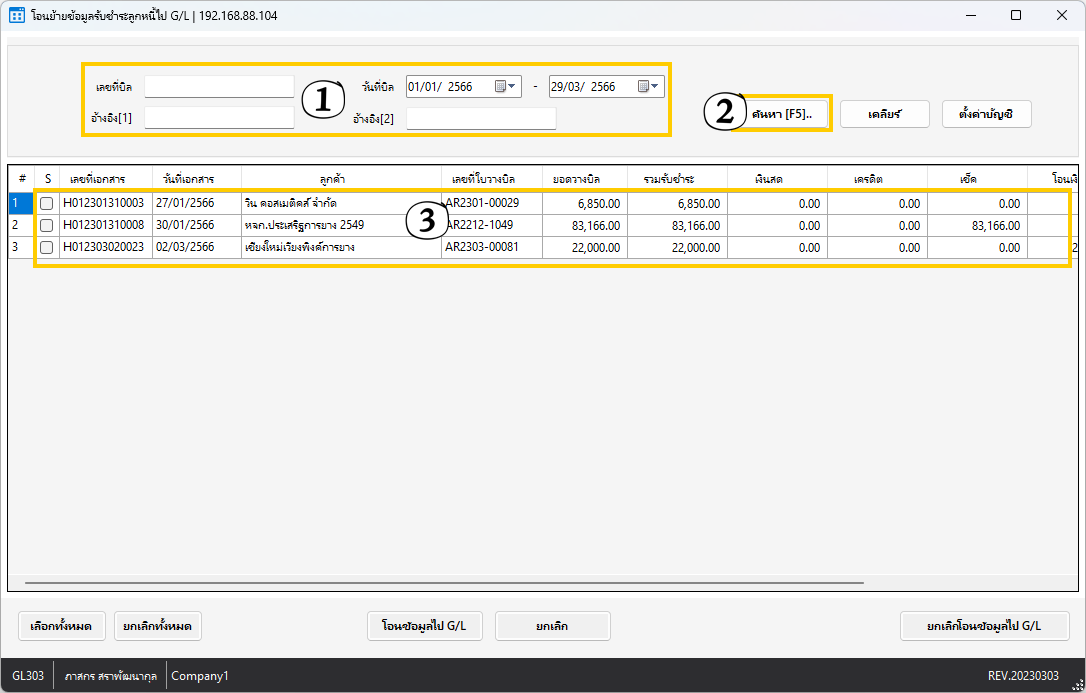Screen dimensions: 1086x693
Task: Sort by the ลูกค้า column header
Action: click(x=340, y=179)
